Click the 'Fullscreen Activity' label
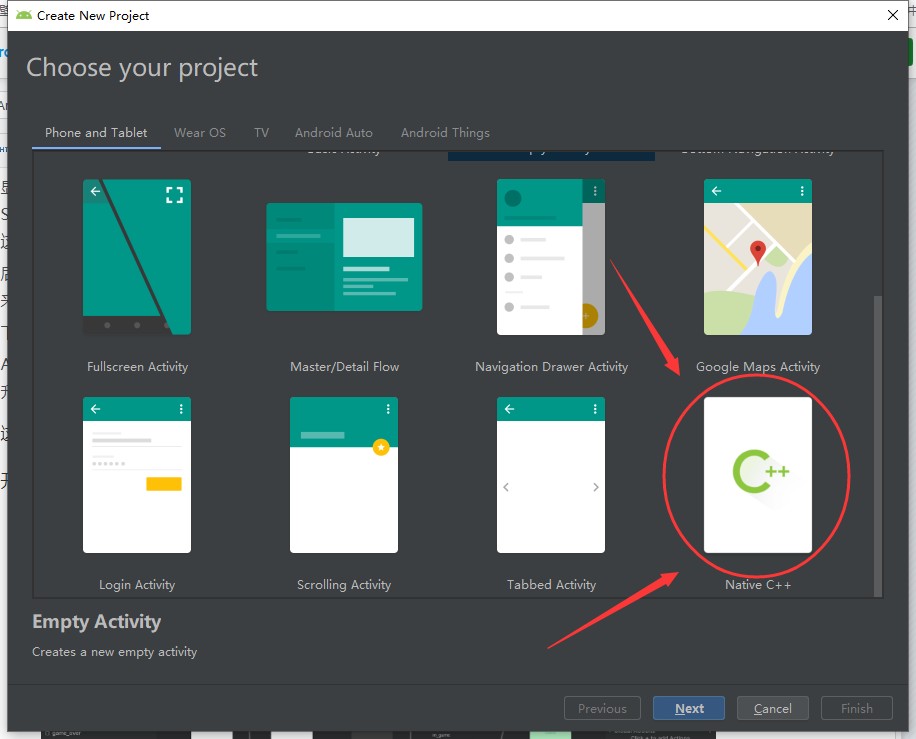This screenshot has height=739, width=916. 137,367
